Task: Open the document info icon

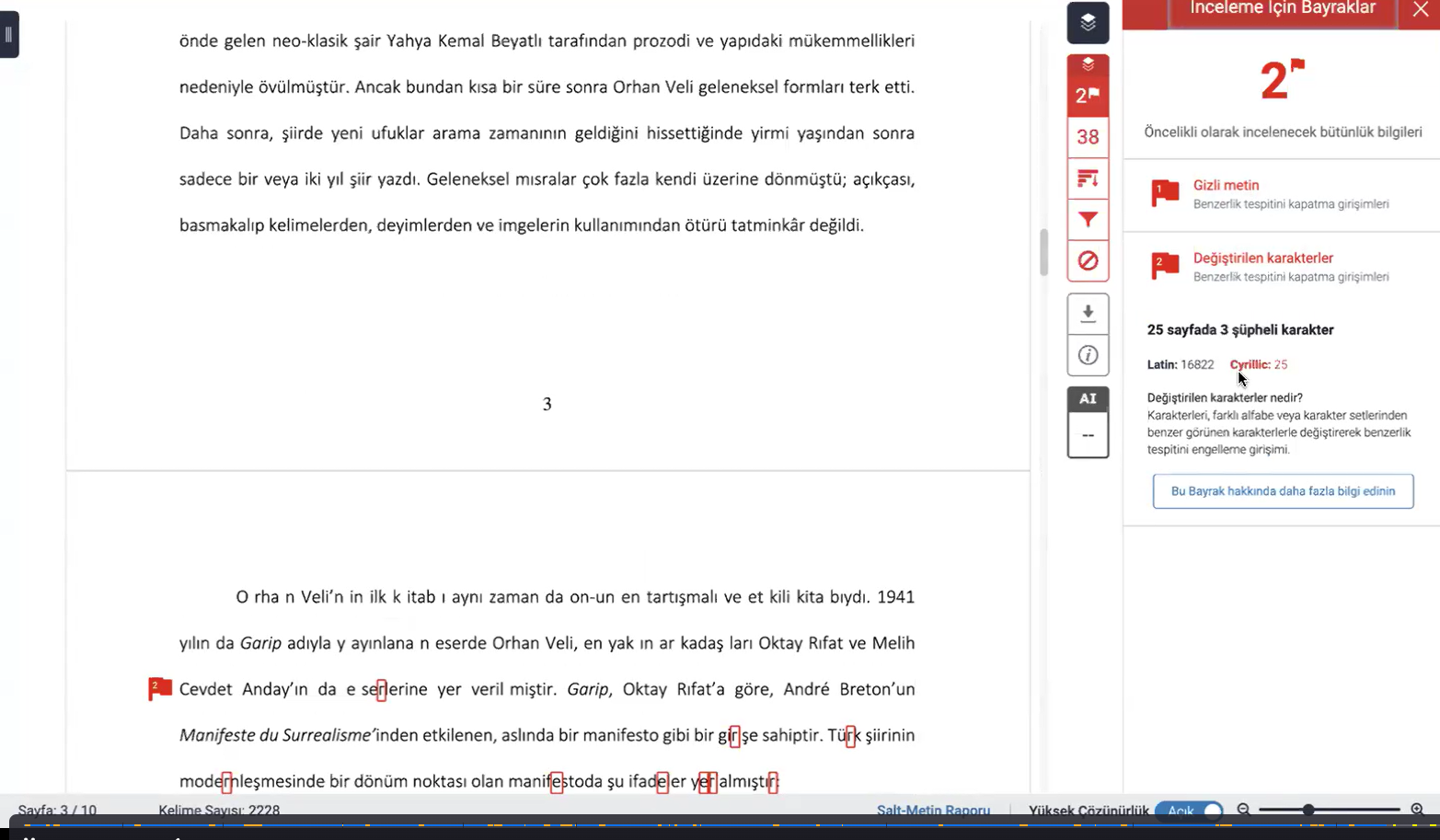Action: (x=1088, y=355)
